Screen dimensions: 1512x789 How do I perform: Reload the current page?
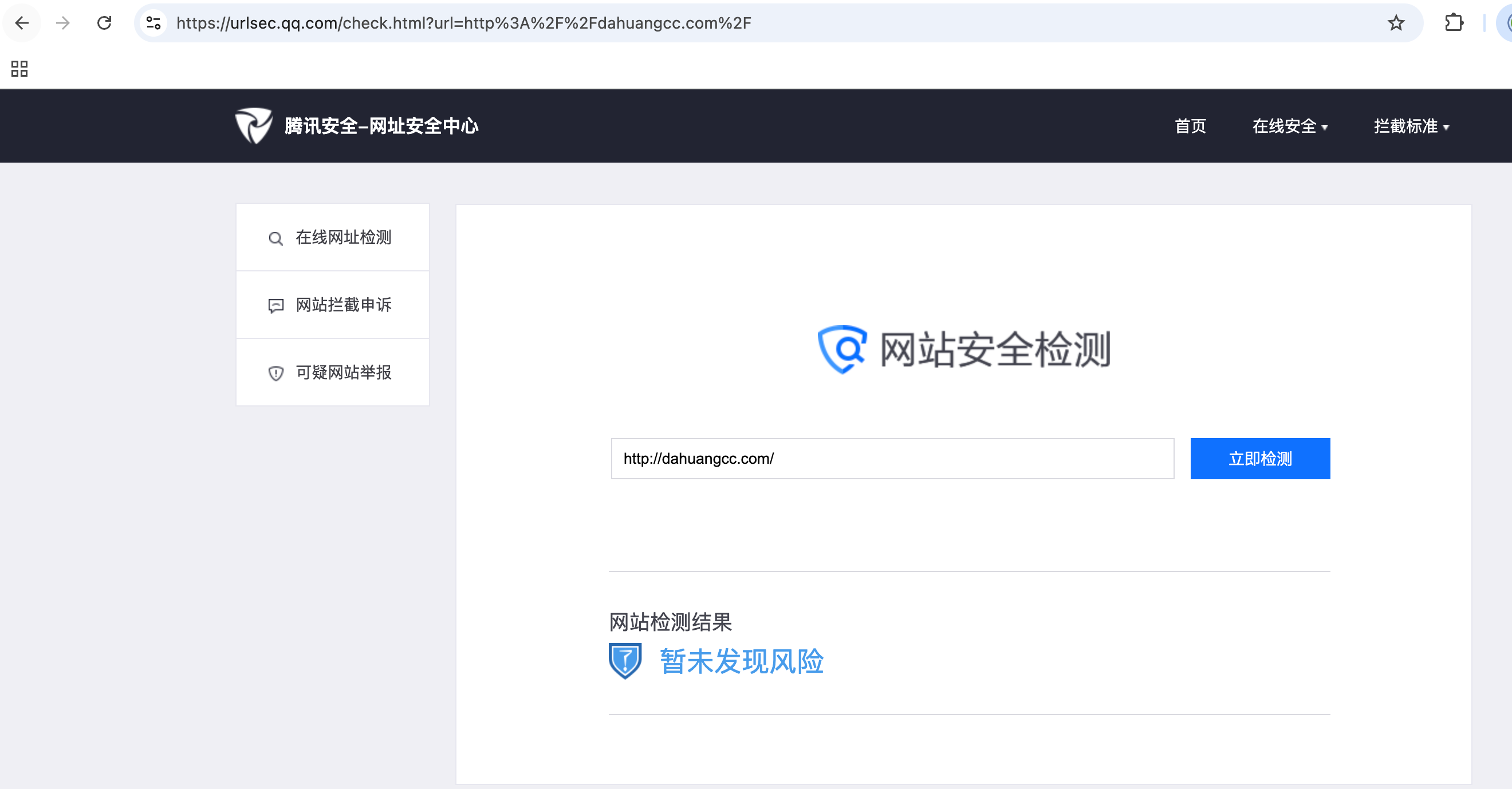click(104, 23)
